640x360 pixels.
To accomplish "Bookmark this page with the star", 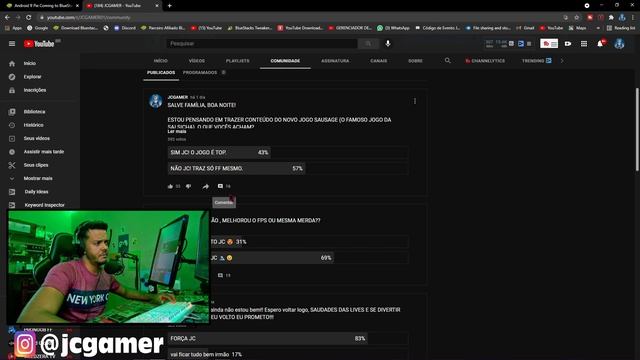I will (x=576, y=18).
